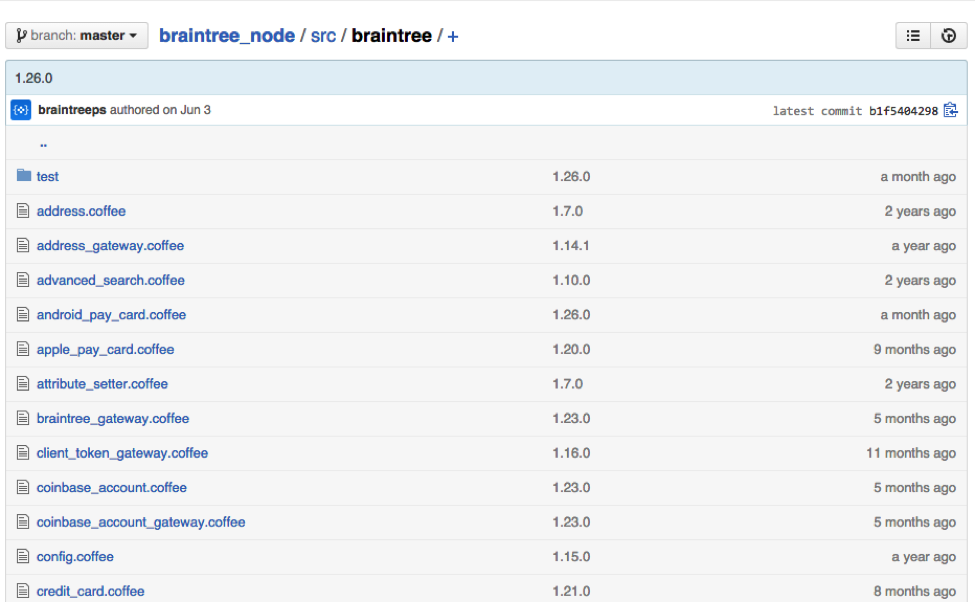Click file icon beside address.coffee
This screenshot has height=603, width=975.
[23, 211]
